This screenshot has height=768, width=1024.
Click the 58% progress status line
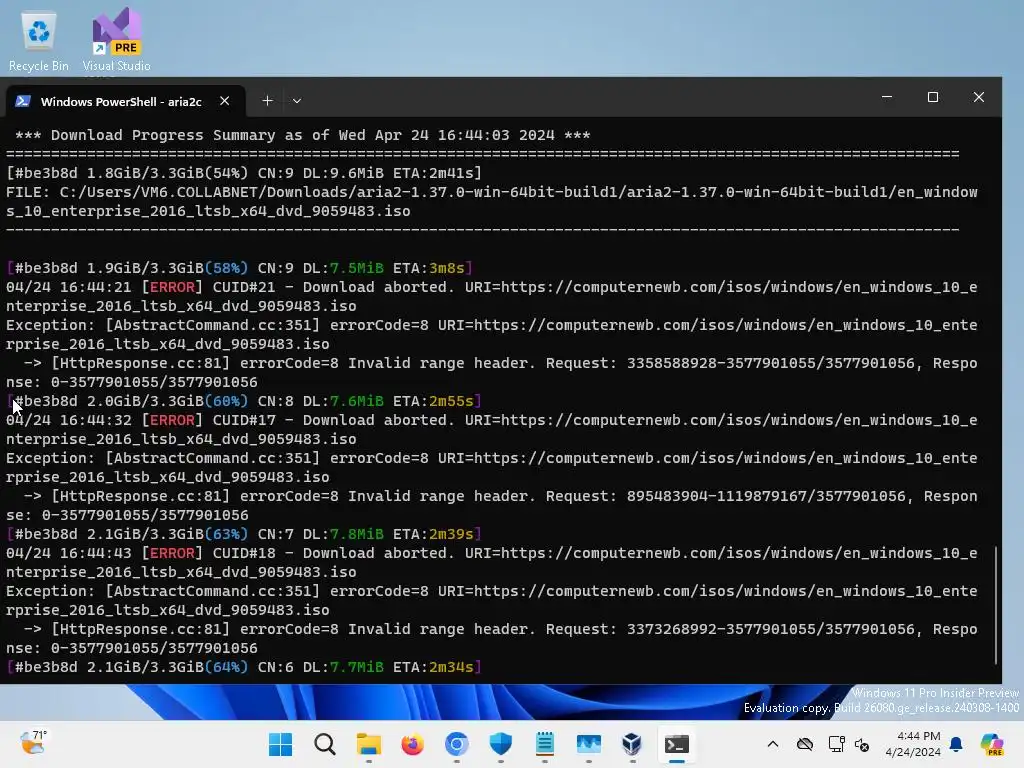(x=240, y=268)
